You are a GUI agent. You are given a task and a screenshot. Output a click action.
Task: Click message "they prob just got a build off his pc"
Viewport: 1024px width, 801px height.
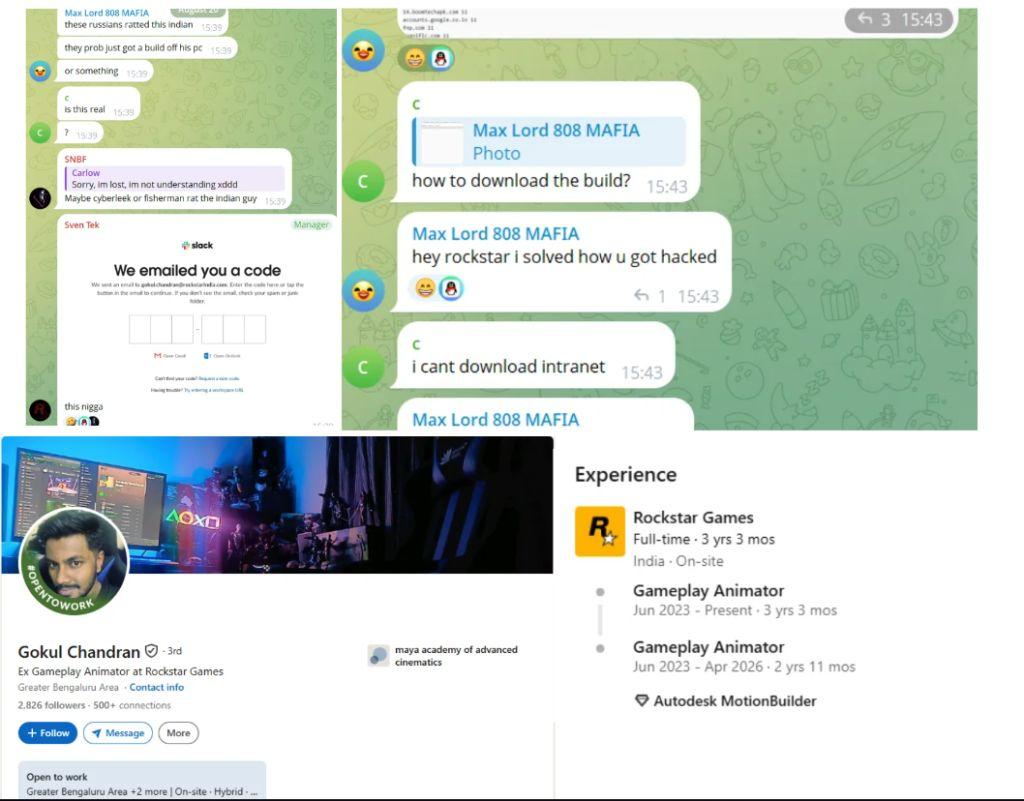coord(133,48)
